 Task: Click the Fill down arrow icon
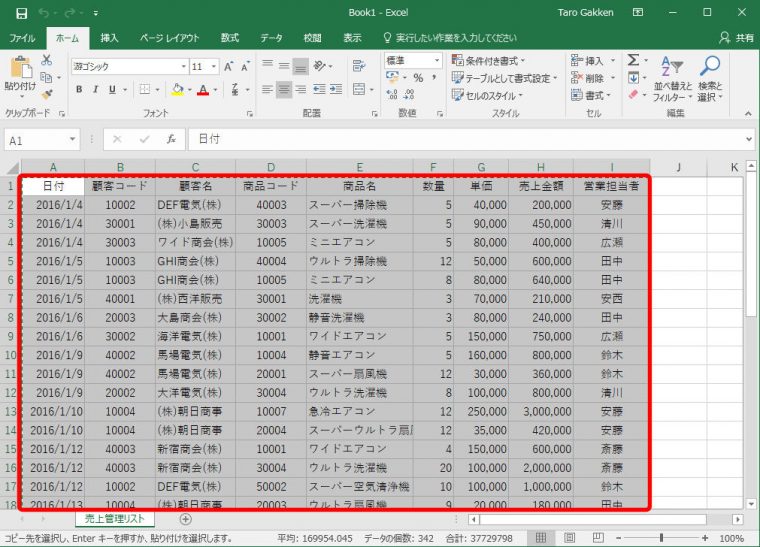(x=633, y=78)
